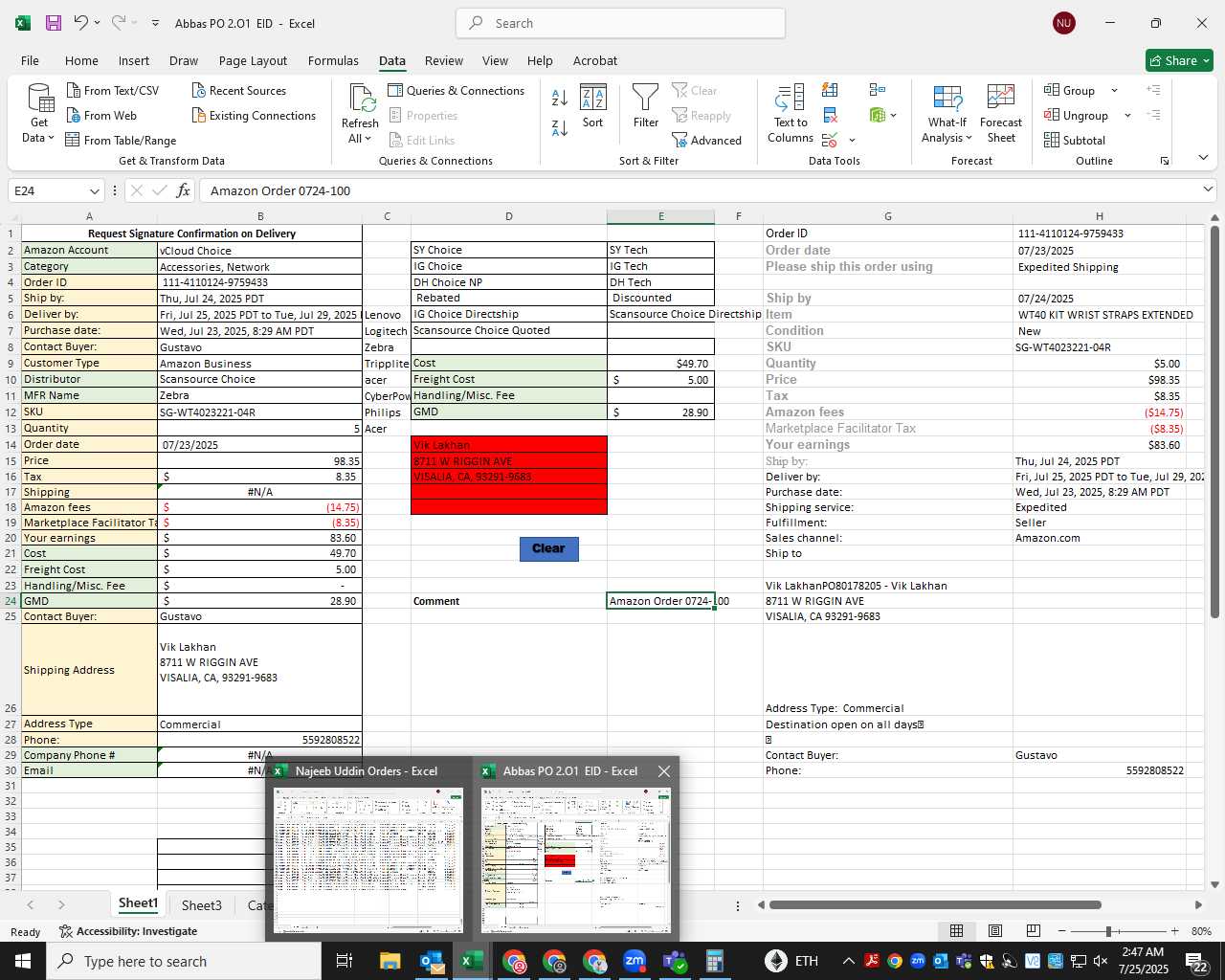Open the Name Box dropdown
Viewport: 1225px width, 980px height.
pos(94,190)
